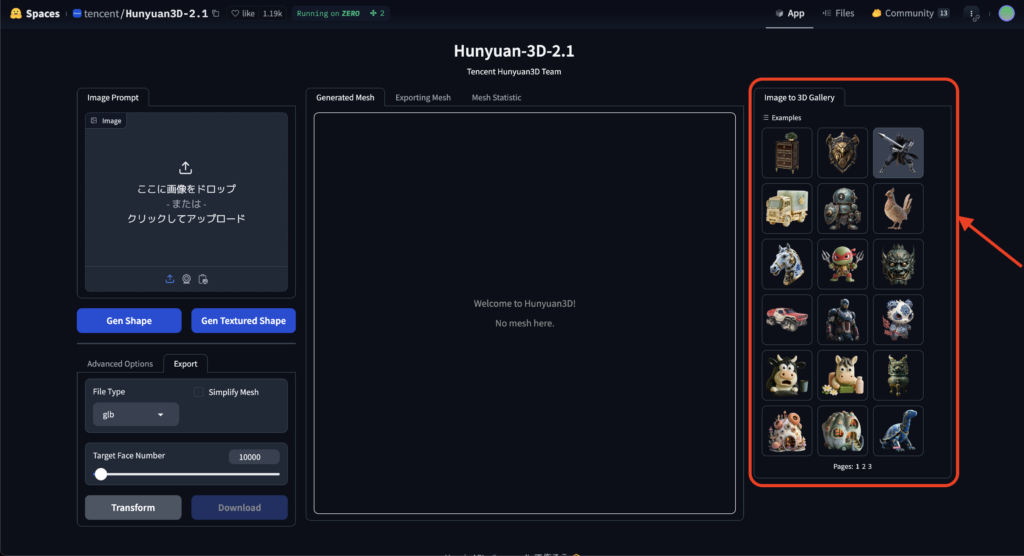Choose the cartoon cow example image

point(787,375)
